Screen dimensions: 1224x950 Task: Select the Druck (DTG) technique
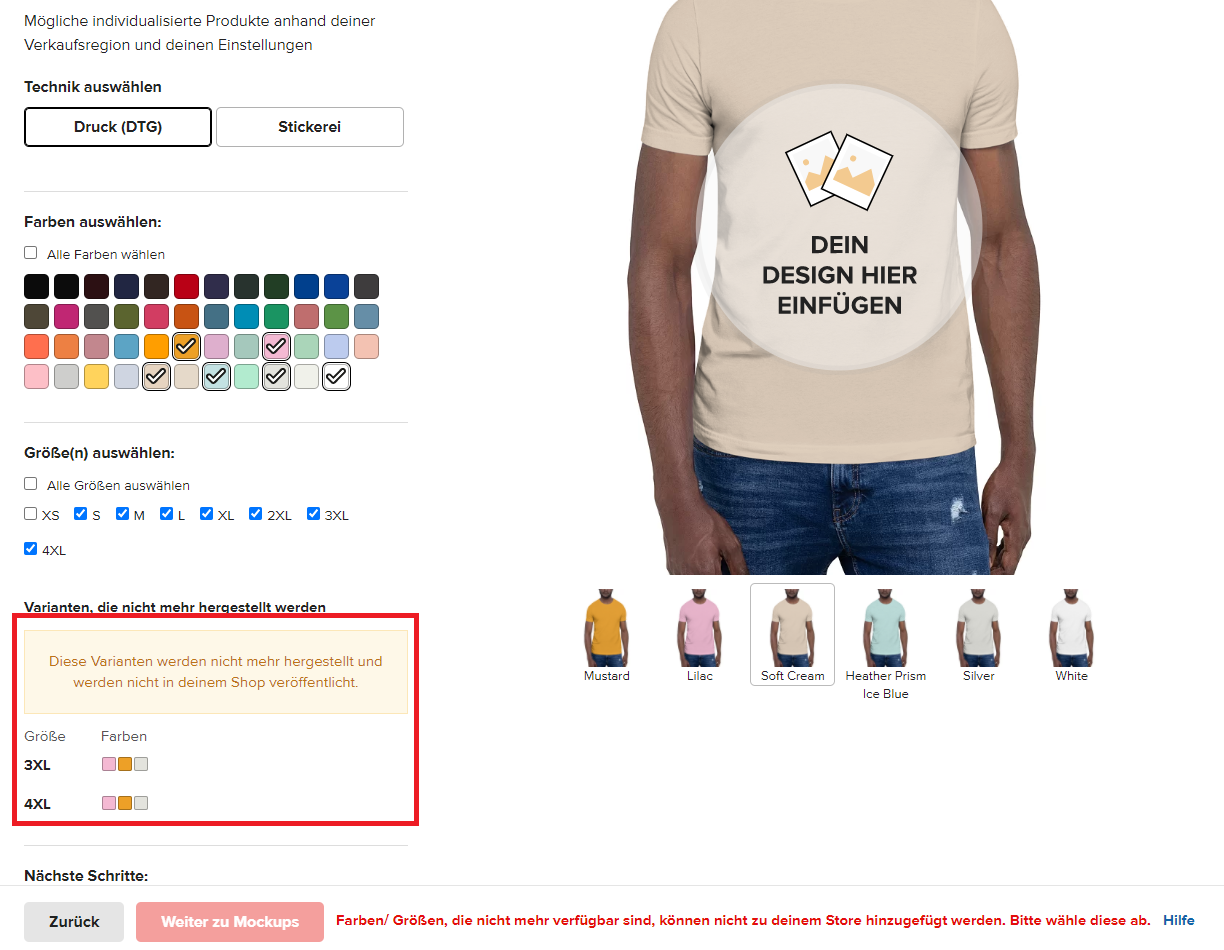tap(118, 127)
